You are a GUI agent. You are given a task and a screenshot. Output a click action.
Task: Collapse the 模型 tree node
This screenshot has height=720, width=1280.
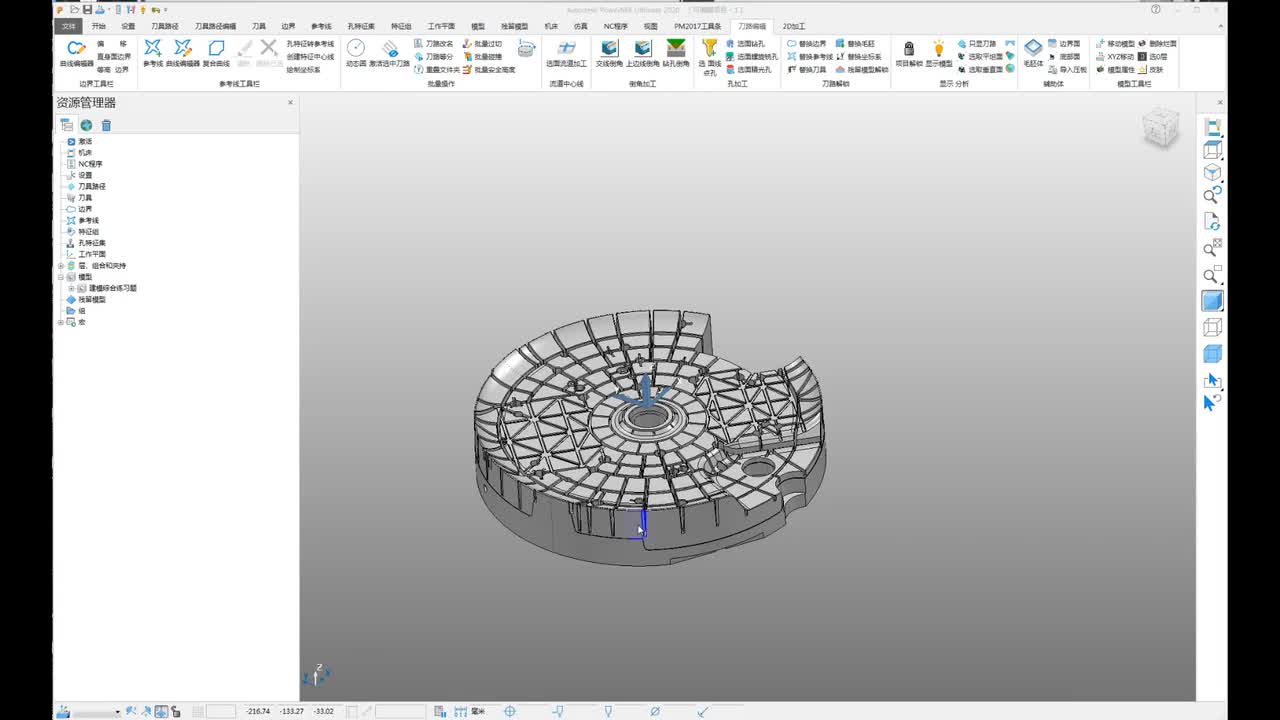60,277
